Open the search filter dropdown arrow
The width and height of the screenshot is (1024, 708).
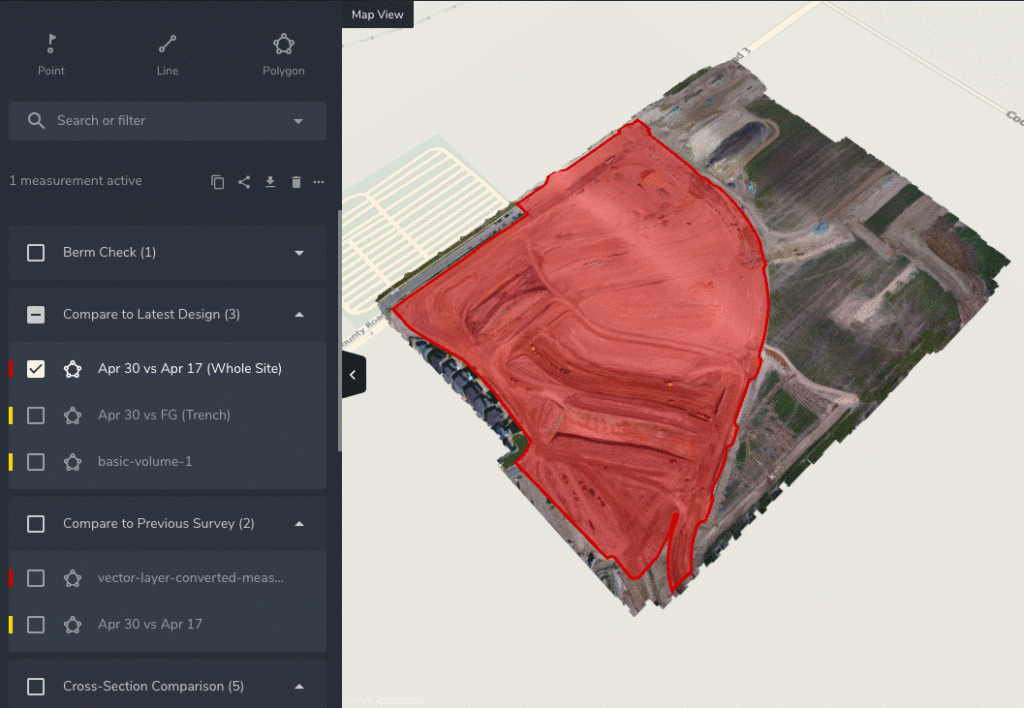(x=298, y=121)
